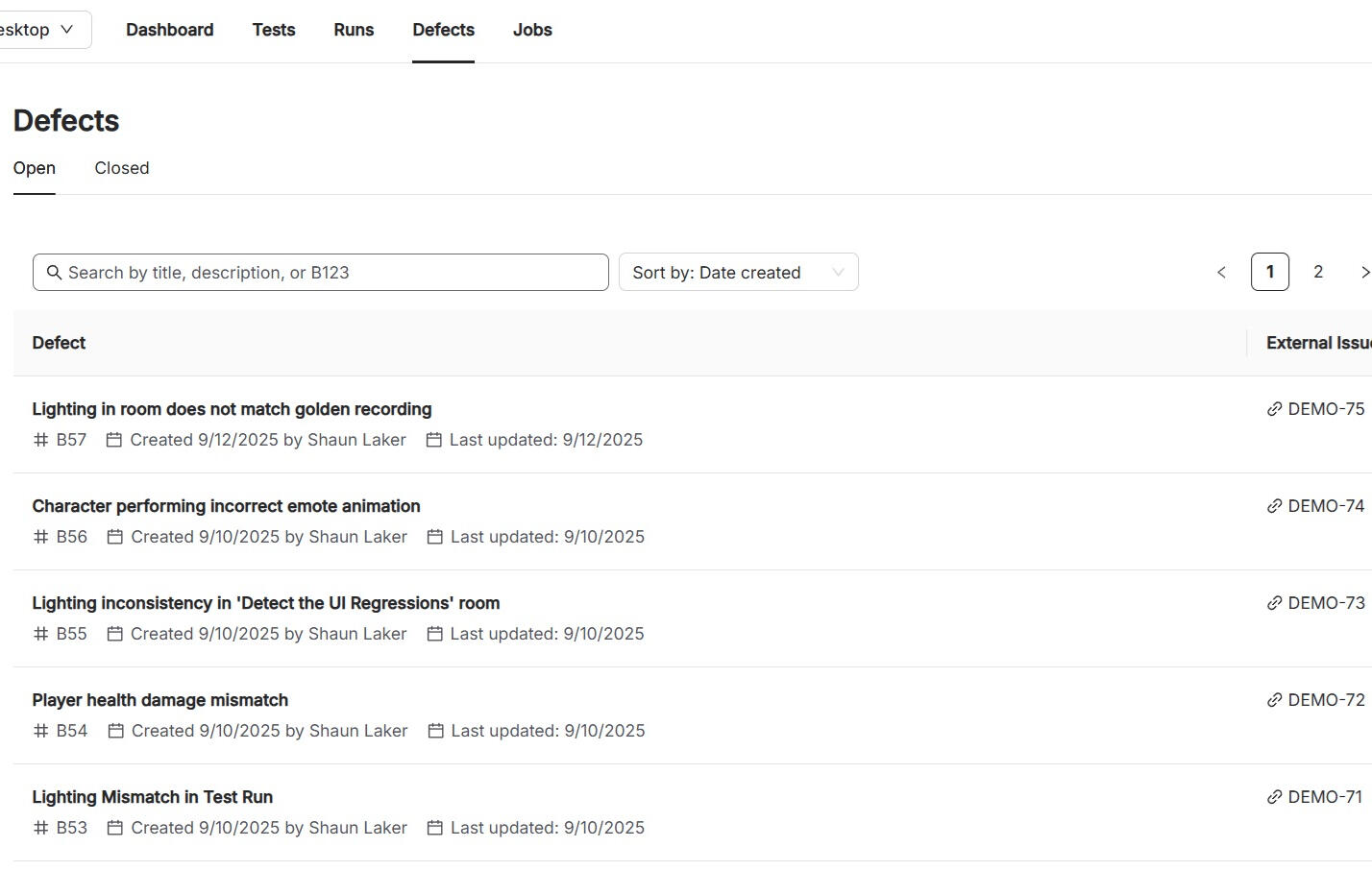Image resolution: width=1372 pixels, height=871 pixels.
Task: Open defect 'Player health damage mismatch'
Action: (x=159, y=700)
